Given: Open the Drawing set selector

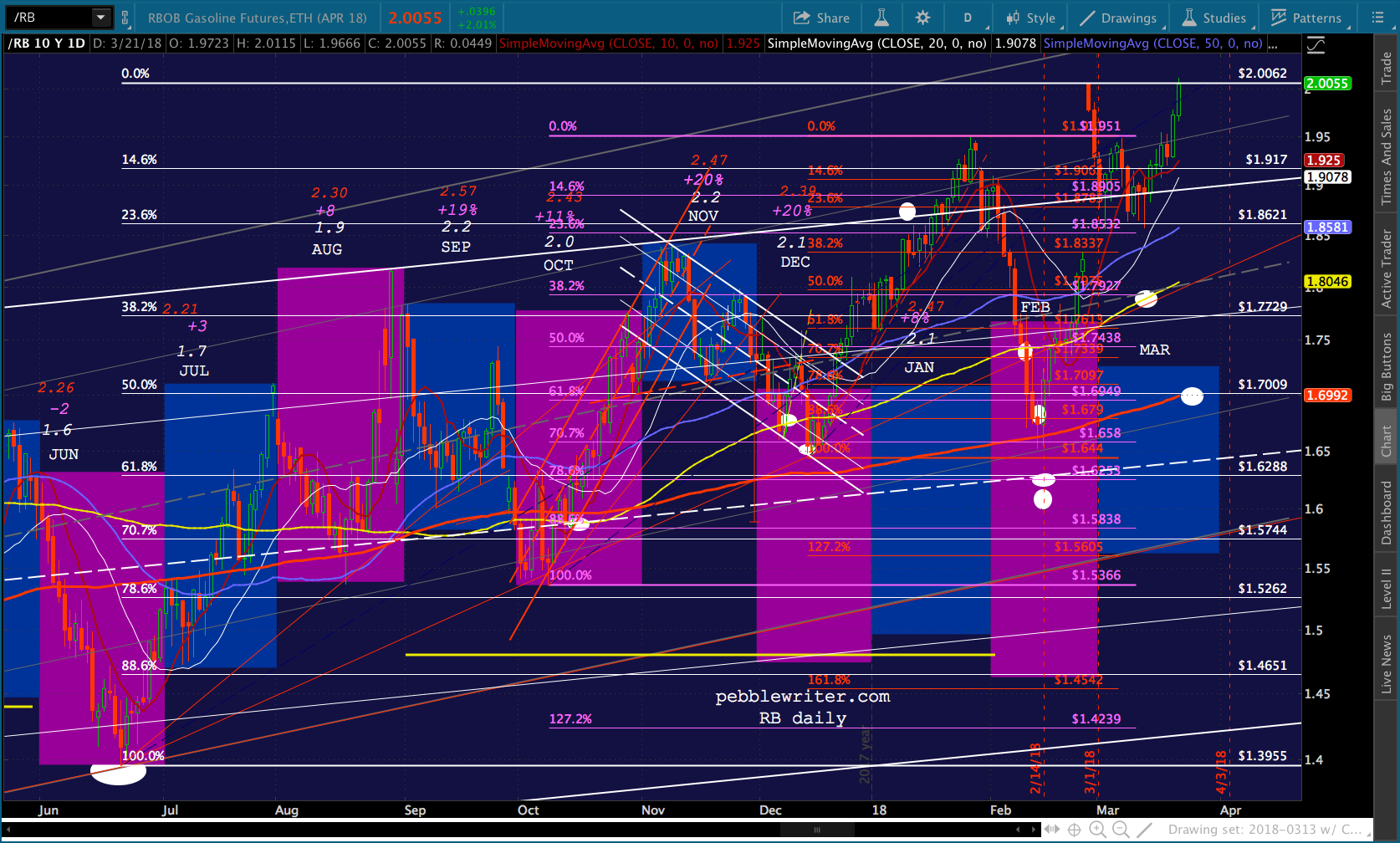Looking at the screenshot, I should 1265,830.
